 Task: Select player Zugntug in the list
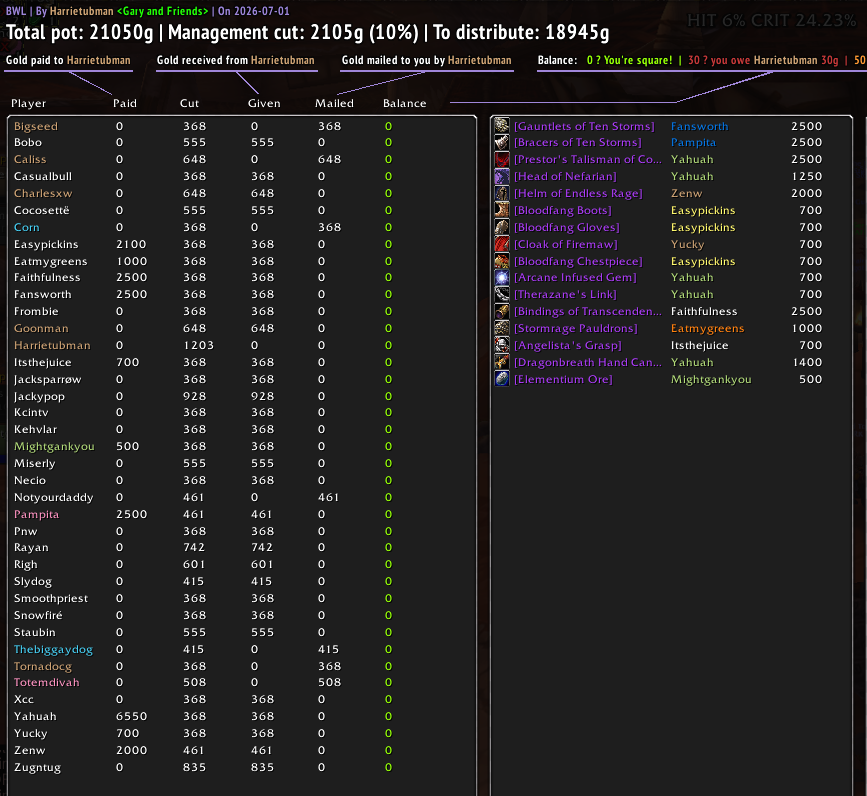(x=38, y=768)
